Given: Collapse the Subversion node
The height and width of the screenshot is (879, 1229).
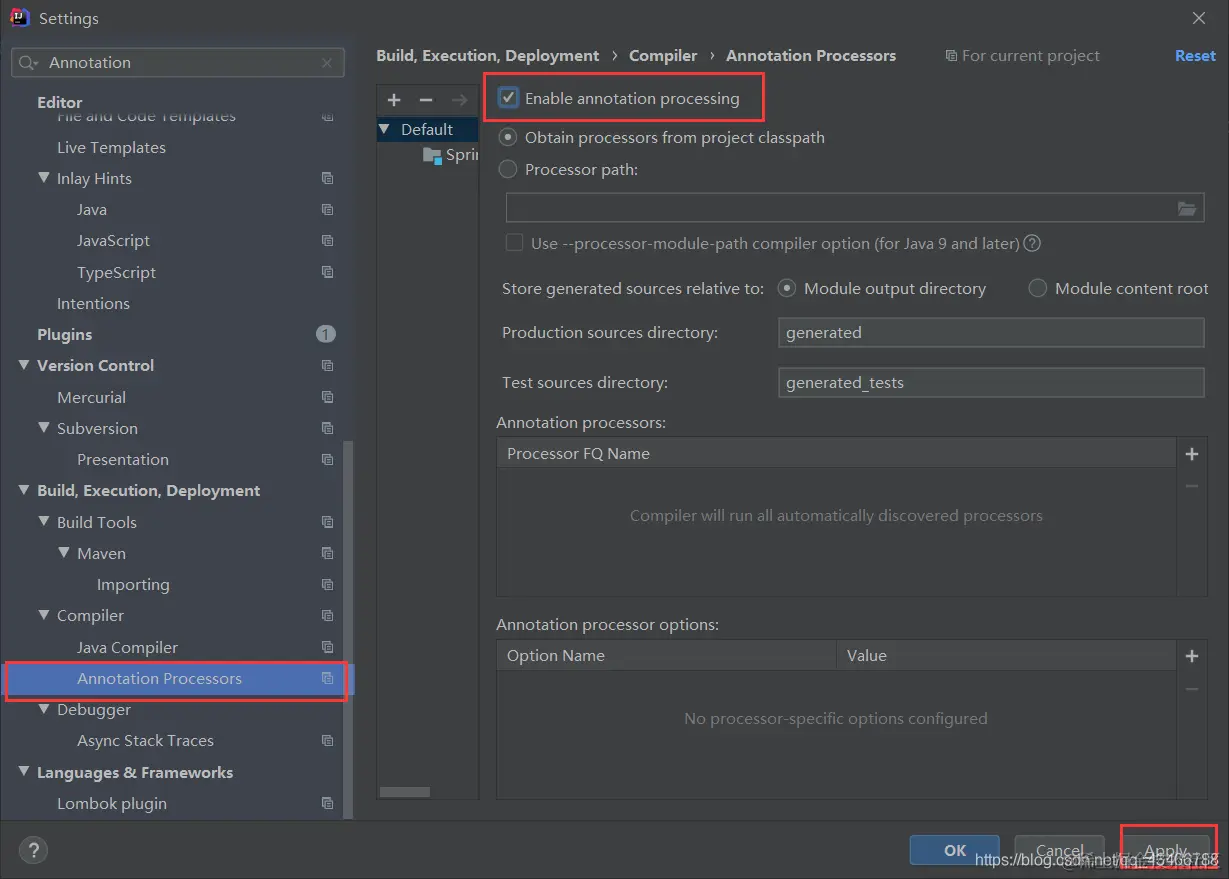Looking at the screenshot, I should 44,428.
